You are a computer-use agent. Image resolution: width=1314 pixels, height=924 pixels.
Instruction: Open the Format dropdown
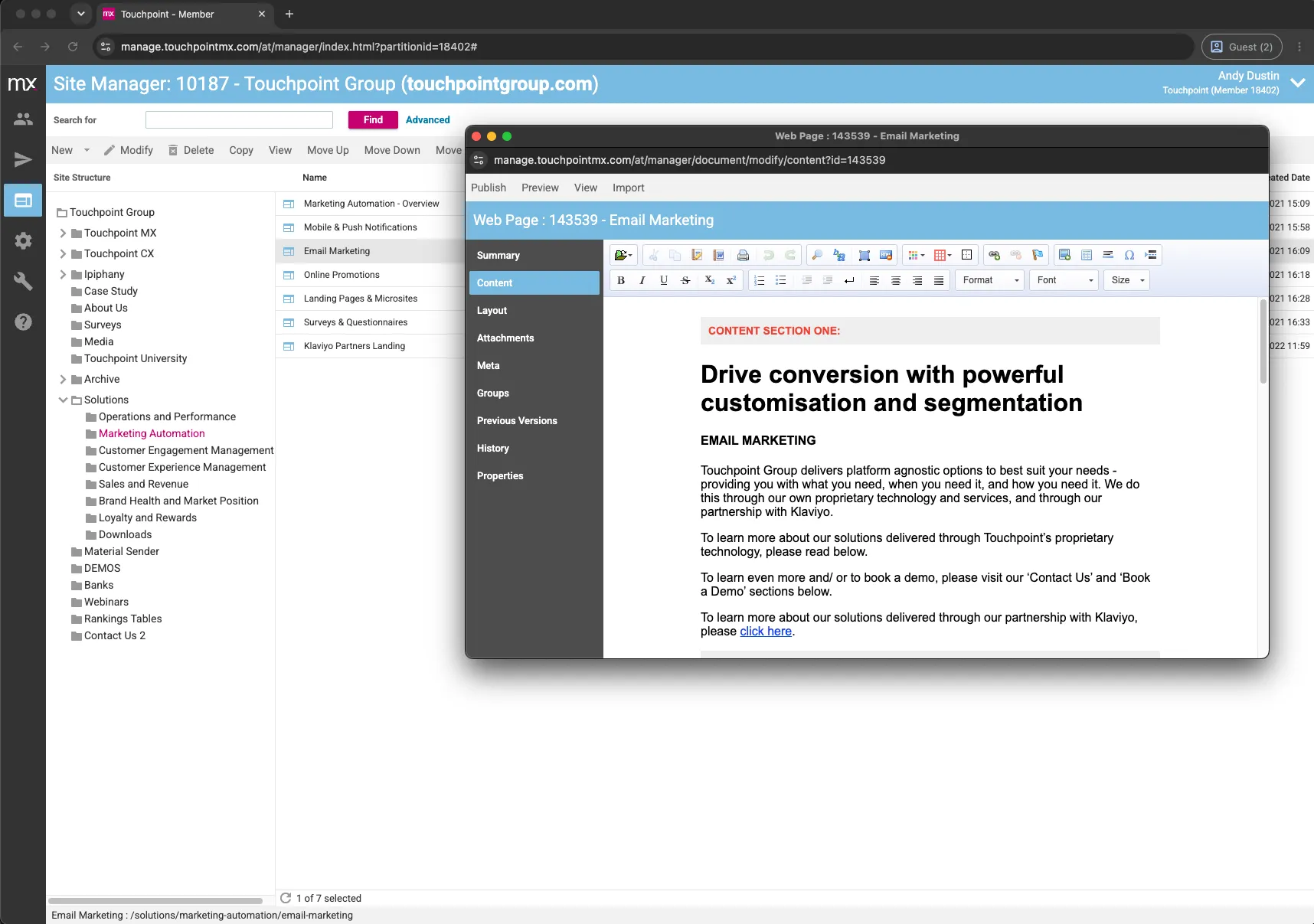(x=989, y=280)
